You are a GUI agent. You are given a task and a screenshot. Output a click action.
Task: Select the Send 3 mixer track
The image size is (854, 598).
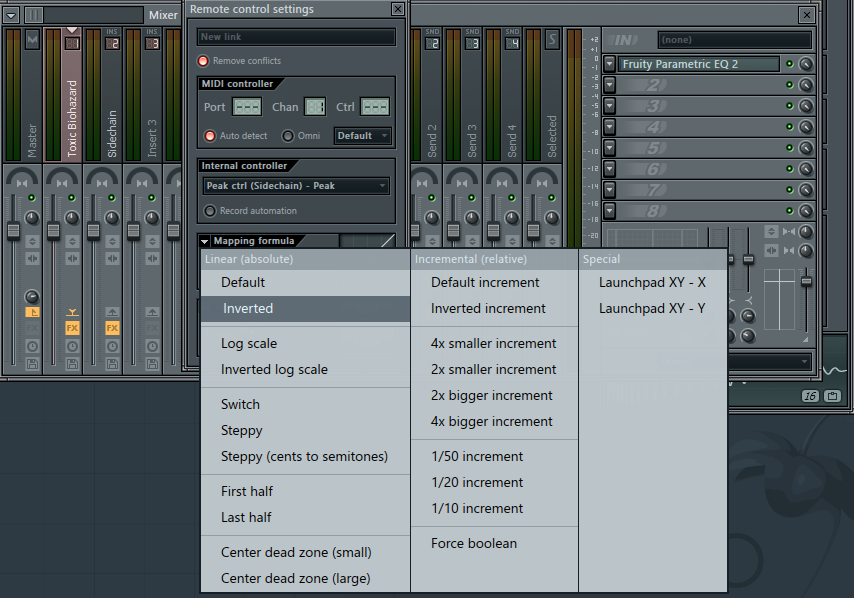472,141
